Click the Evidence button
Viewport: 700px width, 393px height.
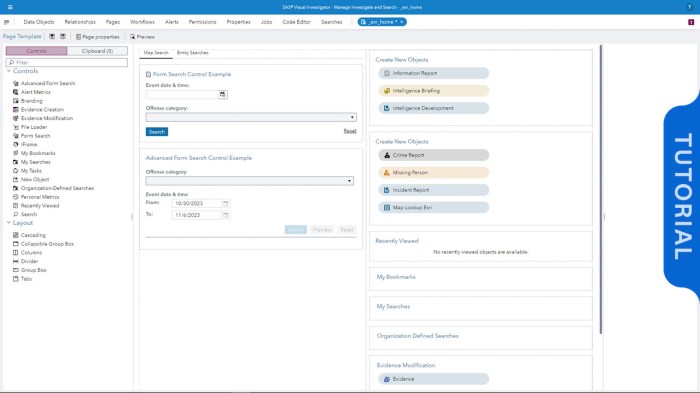[433, 379]
